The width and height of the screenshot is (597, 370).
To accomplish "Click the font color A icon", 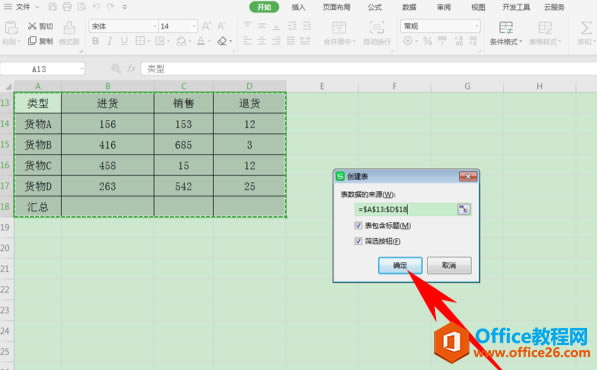I will [x=201, y=41].
